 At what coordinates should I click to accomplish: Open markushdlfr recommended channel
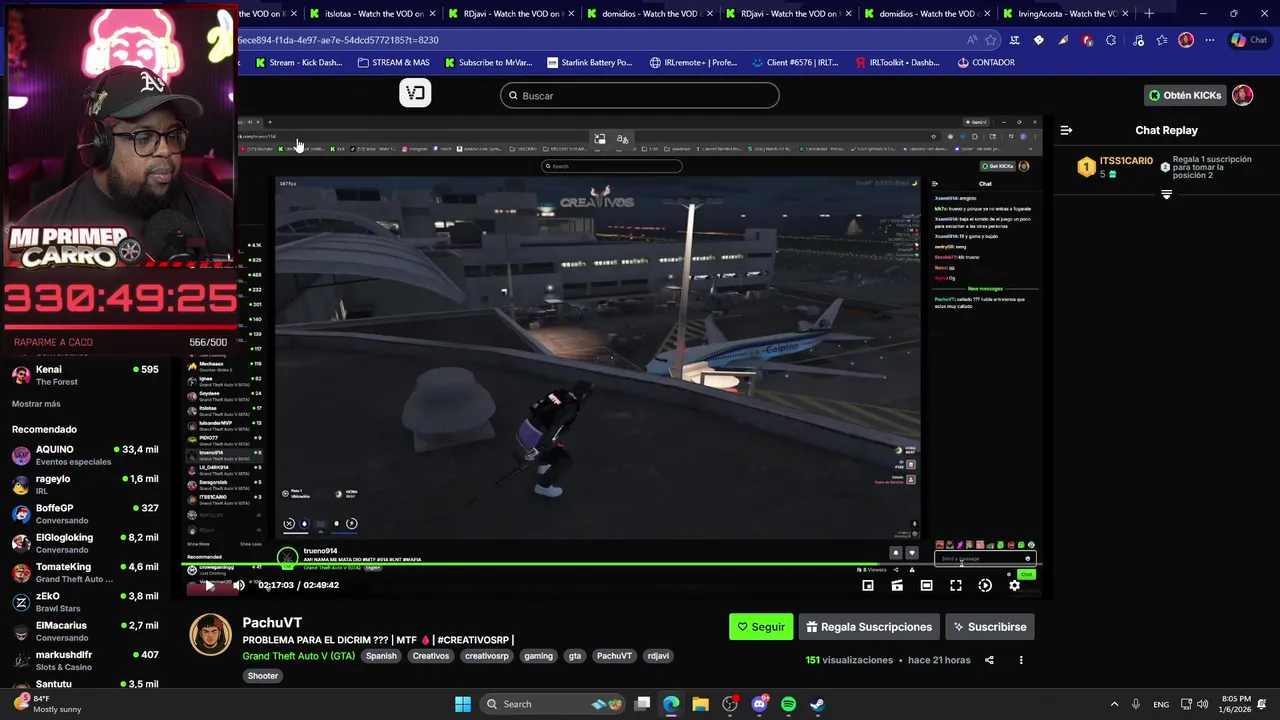click(85, 660)
